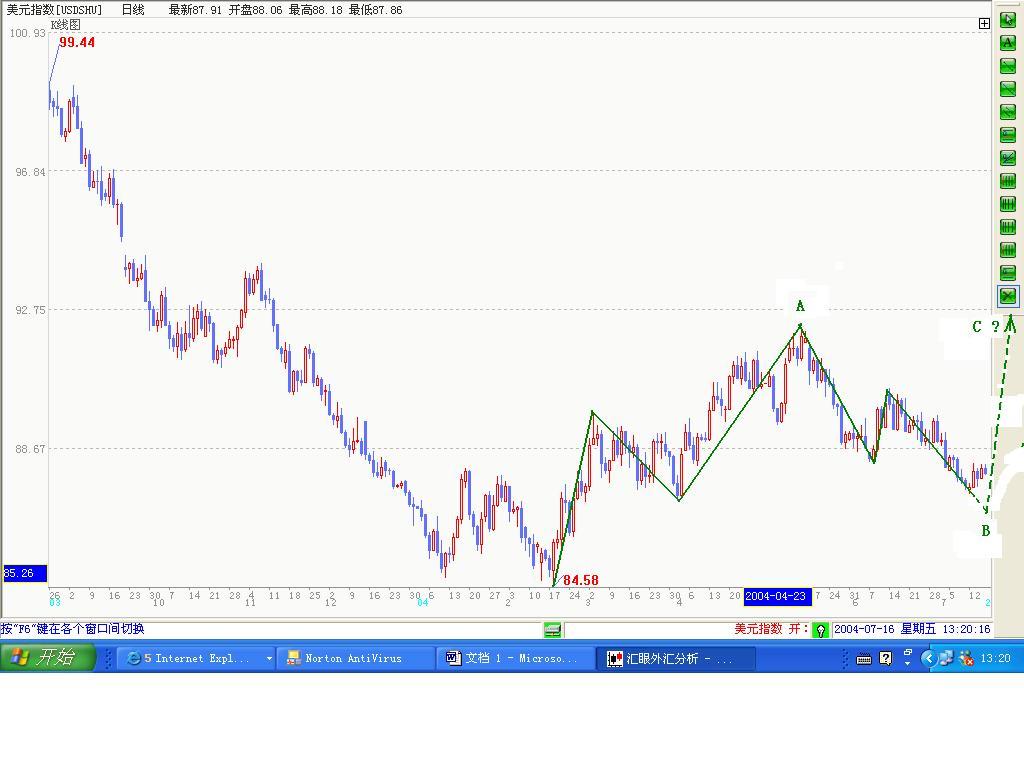
Task: Click the 88.67 price axis label
Action: [31, 449]
